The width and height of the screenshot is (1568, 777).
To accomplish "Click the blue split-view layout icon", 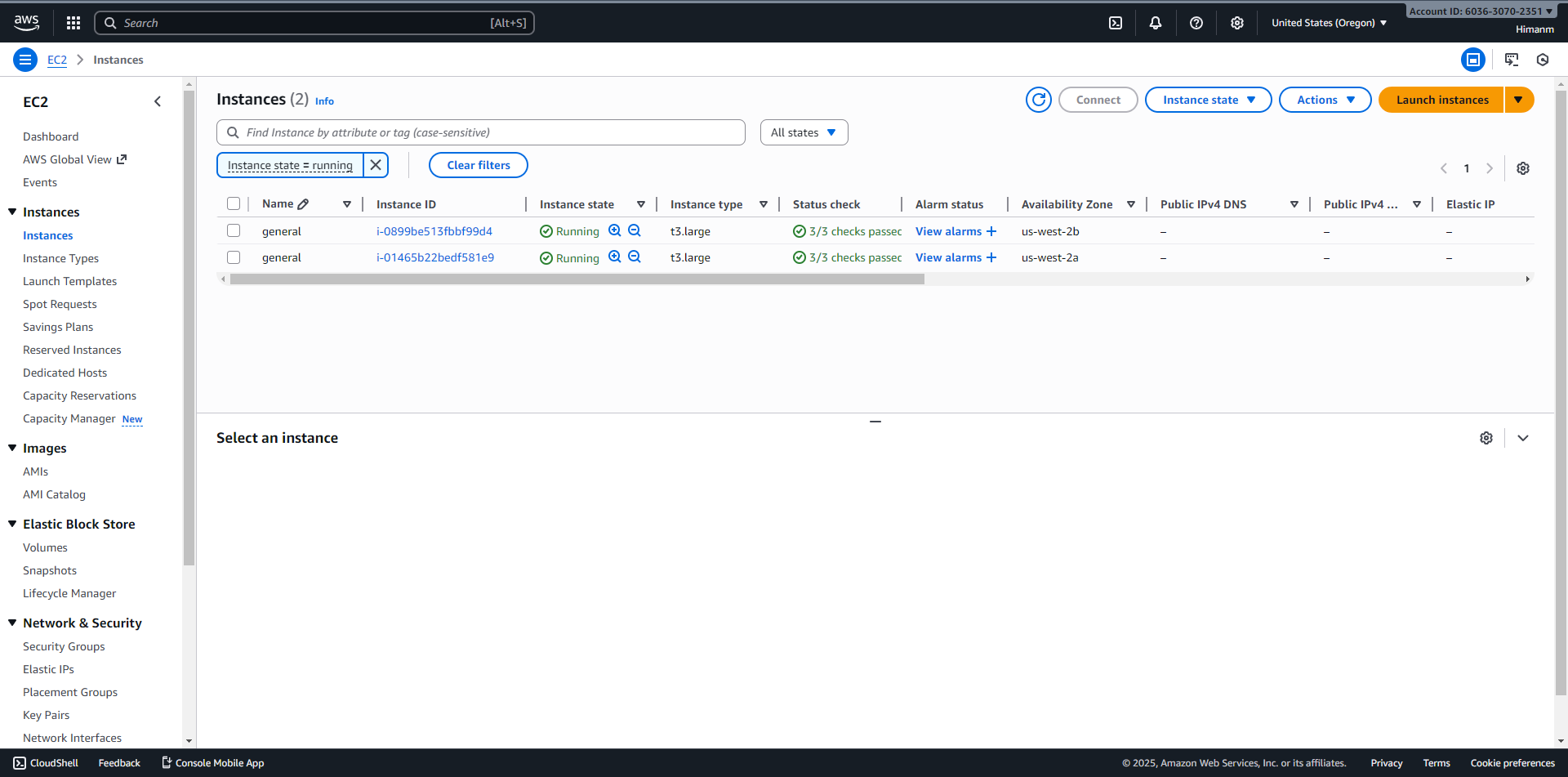I will click(x=1472, y=60).
